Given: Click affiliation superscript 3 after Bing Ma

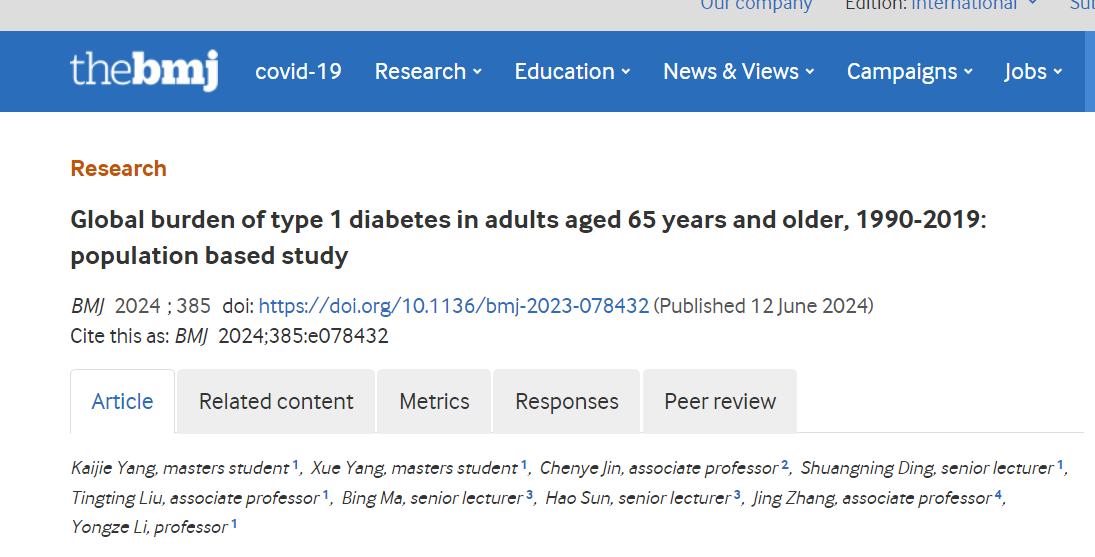Looking at the screenshot, I should (x=530, y=494).
